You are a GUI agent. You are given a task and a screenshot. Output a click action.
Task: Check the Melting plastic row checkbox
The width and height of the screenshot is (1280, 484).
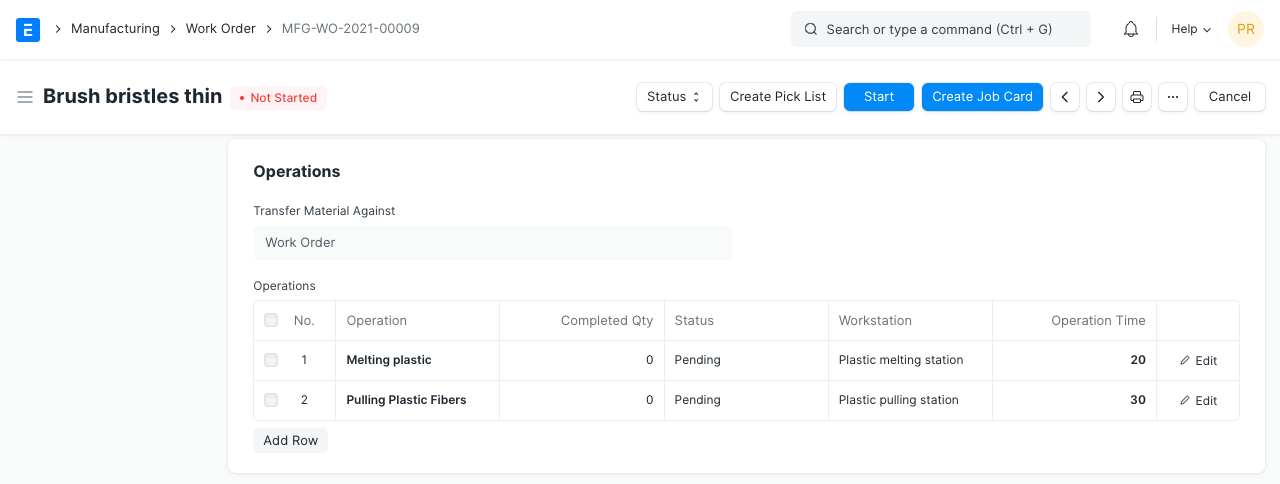[271, 360]
